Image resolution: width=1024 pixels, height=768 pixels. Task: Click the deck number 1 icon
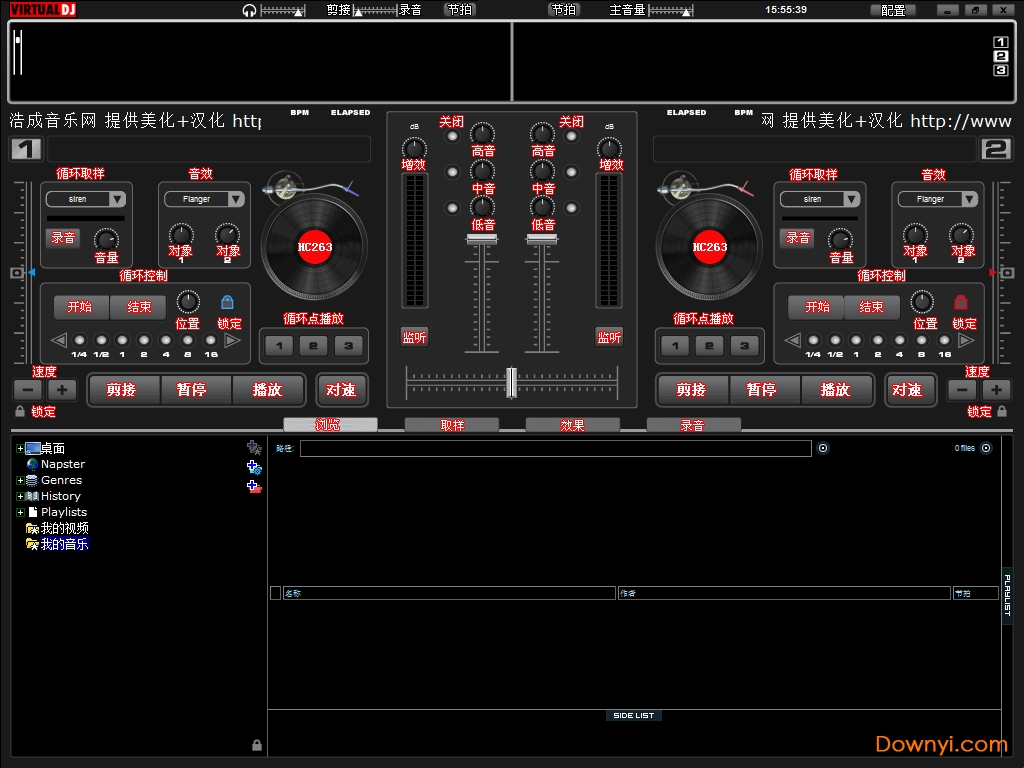click(25, 149)
